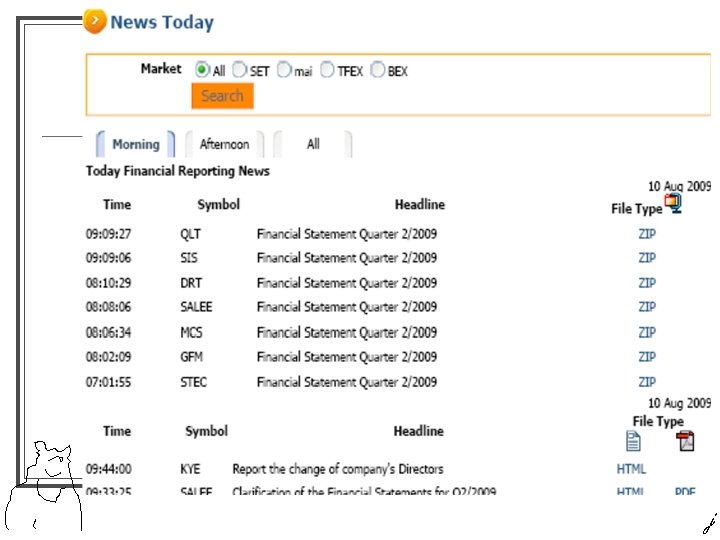Image resolution: width=720 pixels, height=540 pixels.
Task: Select the BEX market radio button
Action: (377, 70)
